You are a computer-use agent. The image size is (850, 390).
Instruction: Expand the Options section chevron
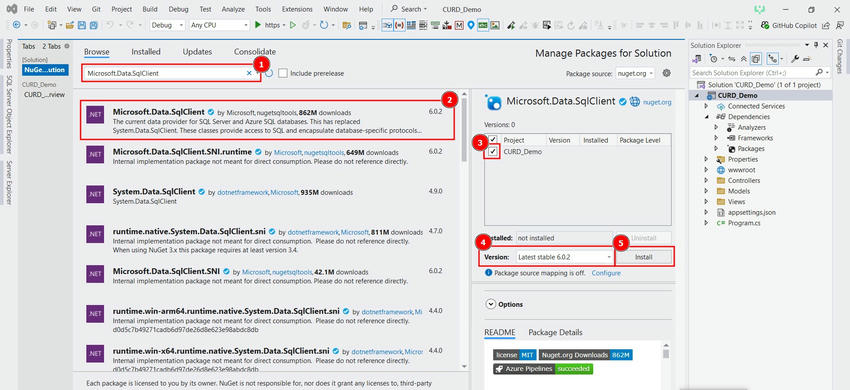click(491, 304)
